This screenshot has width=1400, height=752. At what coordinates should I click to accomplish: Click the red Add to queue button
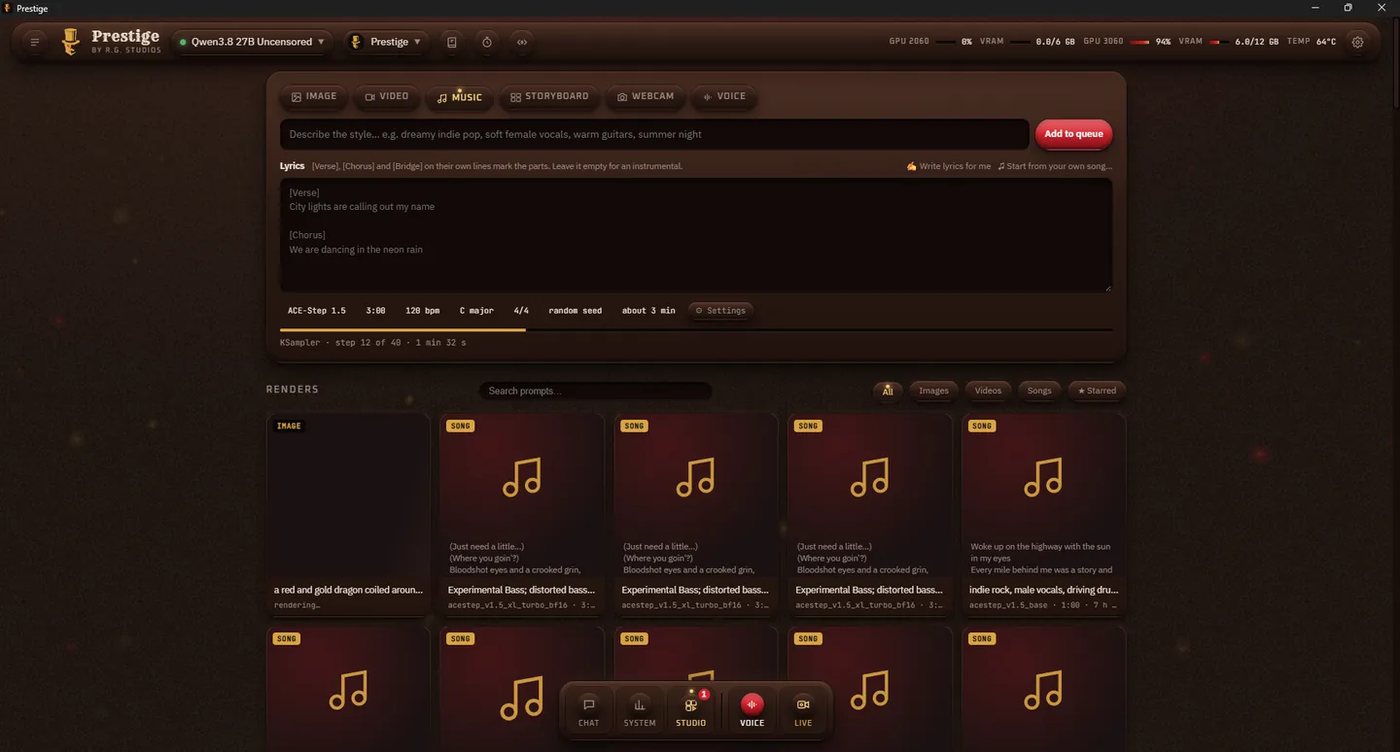(1074, 134)
